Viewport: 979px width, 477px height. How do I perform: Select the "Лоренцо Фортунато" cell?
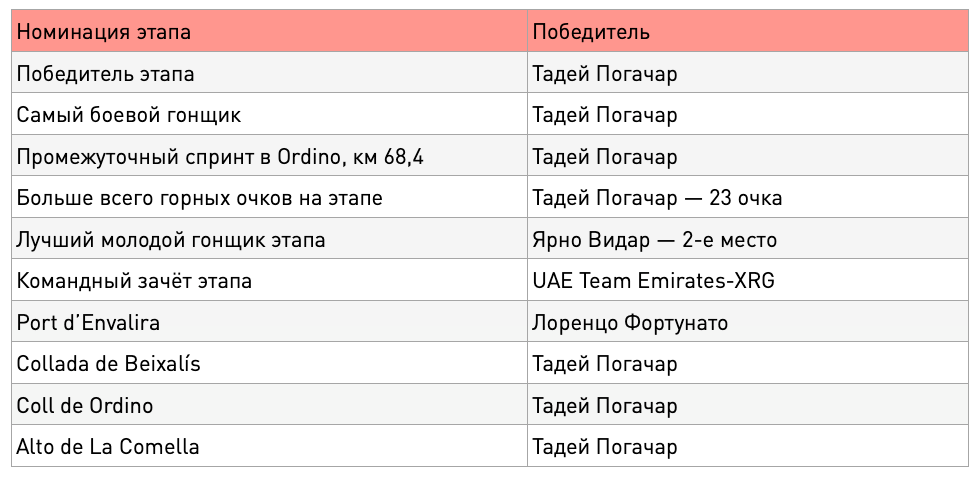coord(748,321)
